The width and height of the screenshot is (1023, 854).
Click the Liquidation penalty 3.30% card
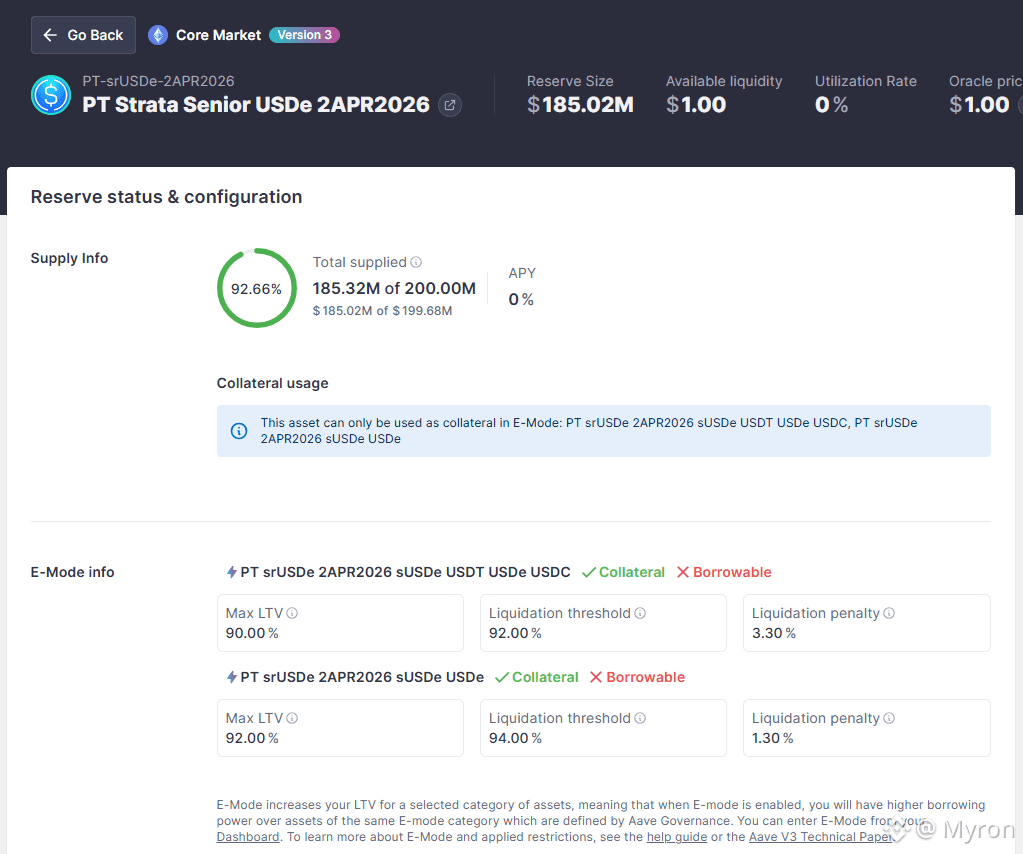click(x=866, y=623)
